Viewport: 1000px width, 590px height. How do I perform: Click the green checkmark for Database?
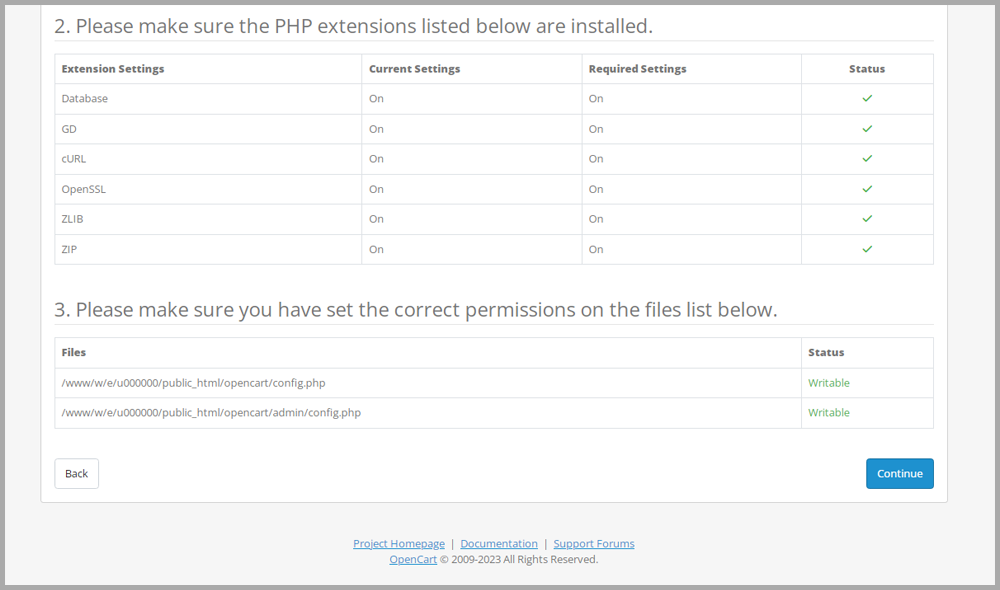(867, 98)
